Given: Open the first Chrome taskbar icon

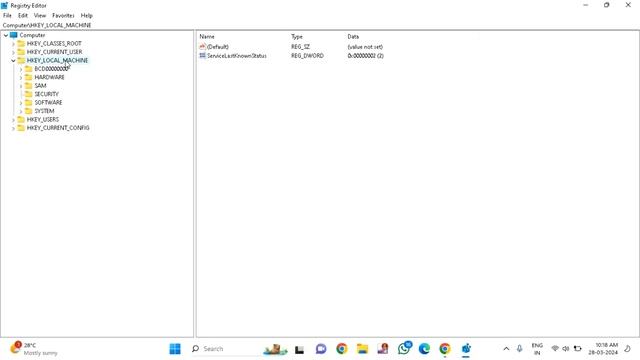Looking at the screenshot, I should coord(342,349).
